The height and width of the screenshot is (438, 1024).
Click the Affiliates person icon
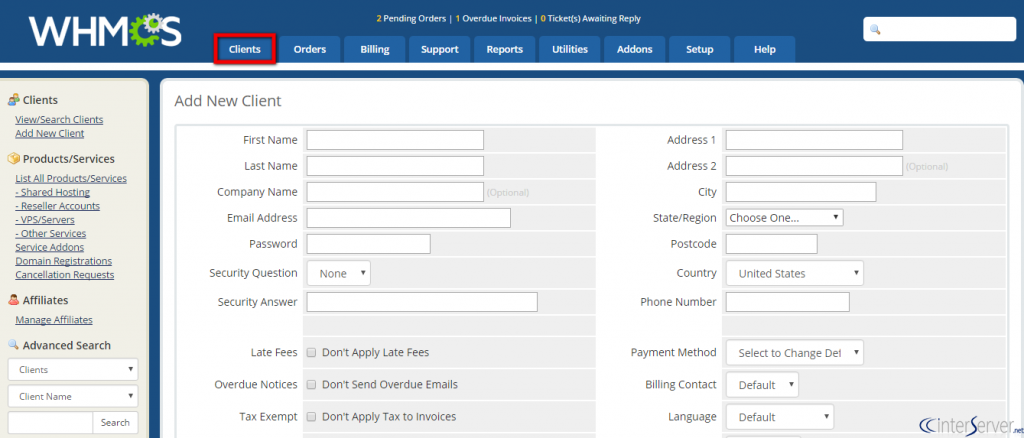tap(13, 300)
